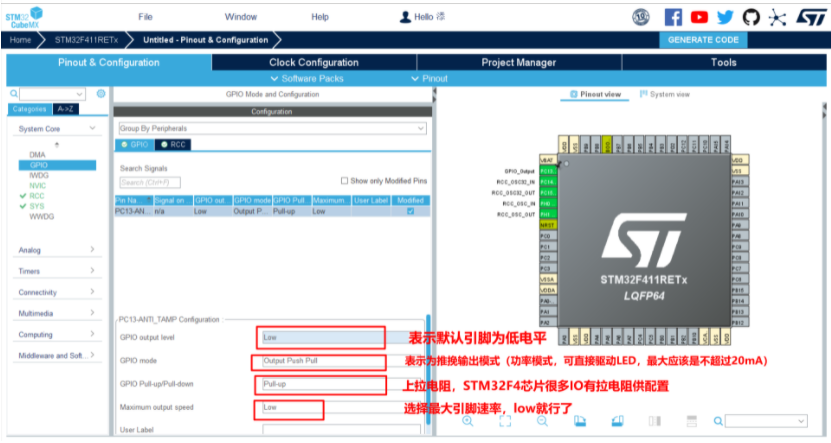This screenshot has height=443, width=831.
Task: Open the Twitter icon link
Action: point(725,17)
